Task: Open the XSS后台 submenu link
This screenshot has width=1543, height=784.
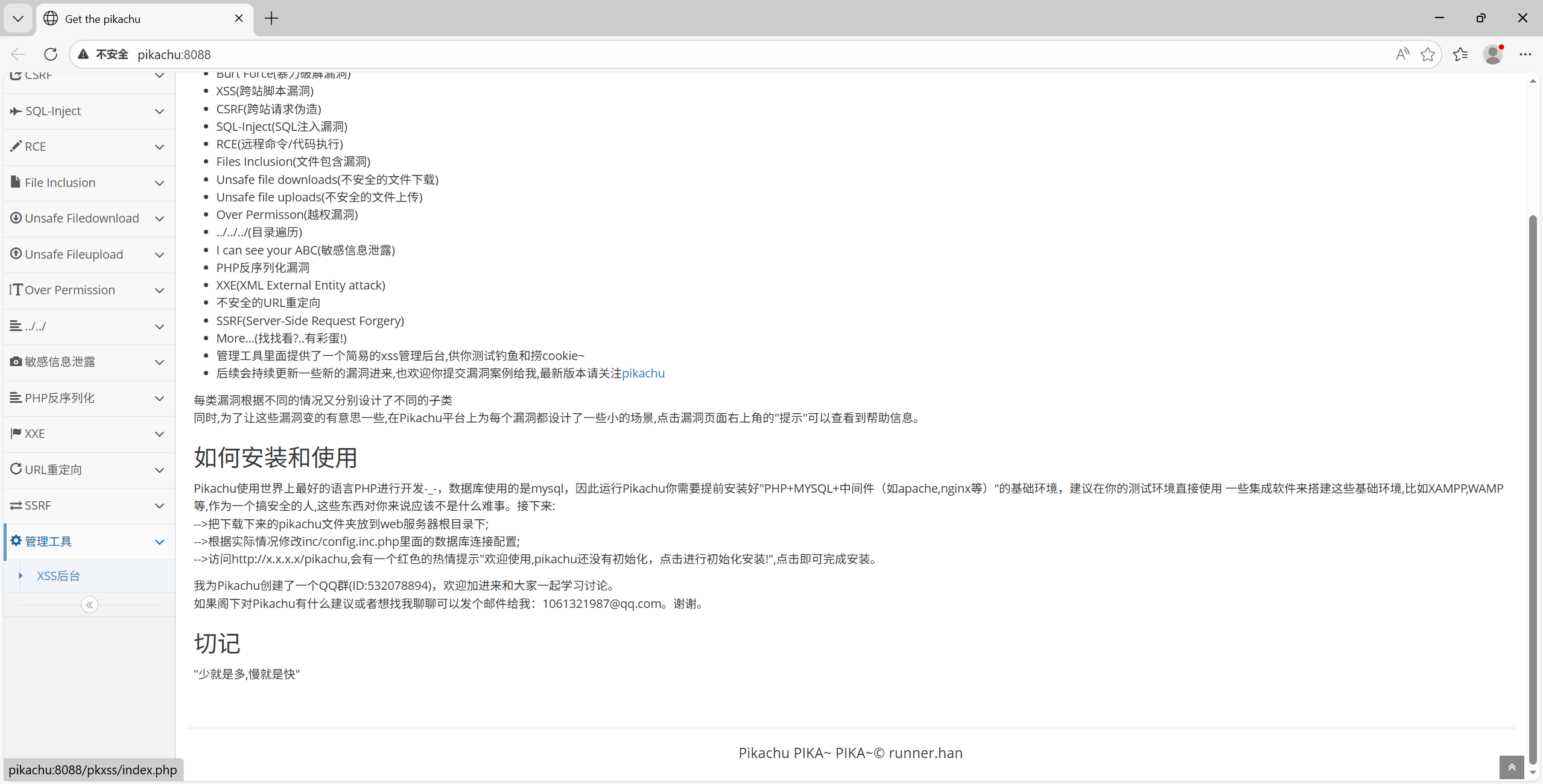Action: pos(58,576)
